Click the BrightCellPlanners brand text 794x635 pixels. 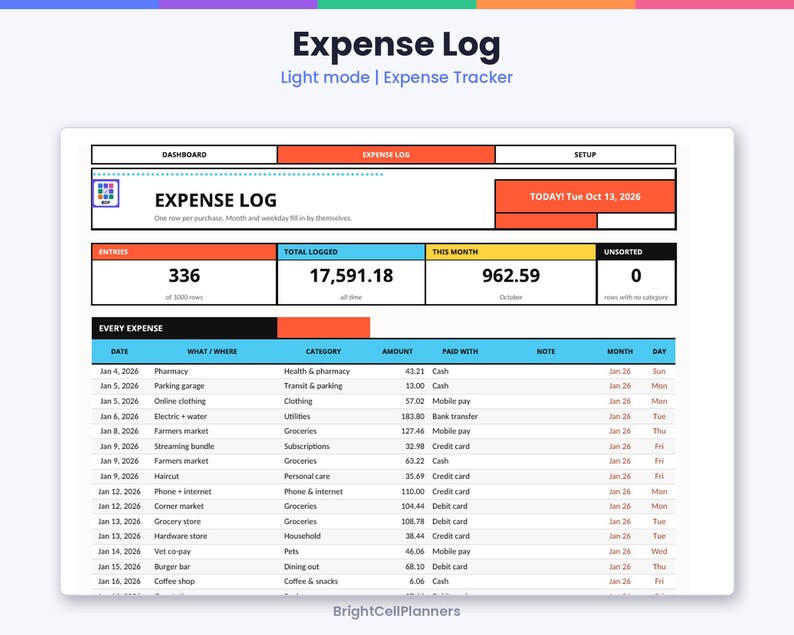pyautogui.click(x=396, y=611)
